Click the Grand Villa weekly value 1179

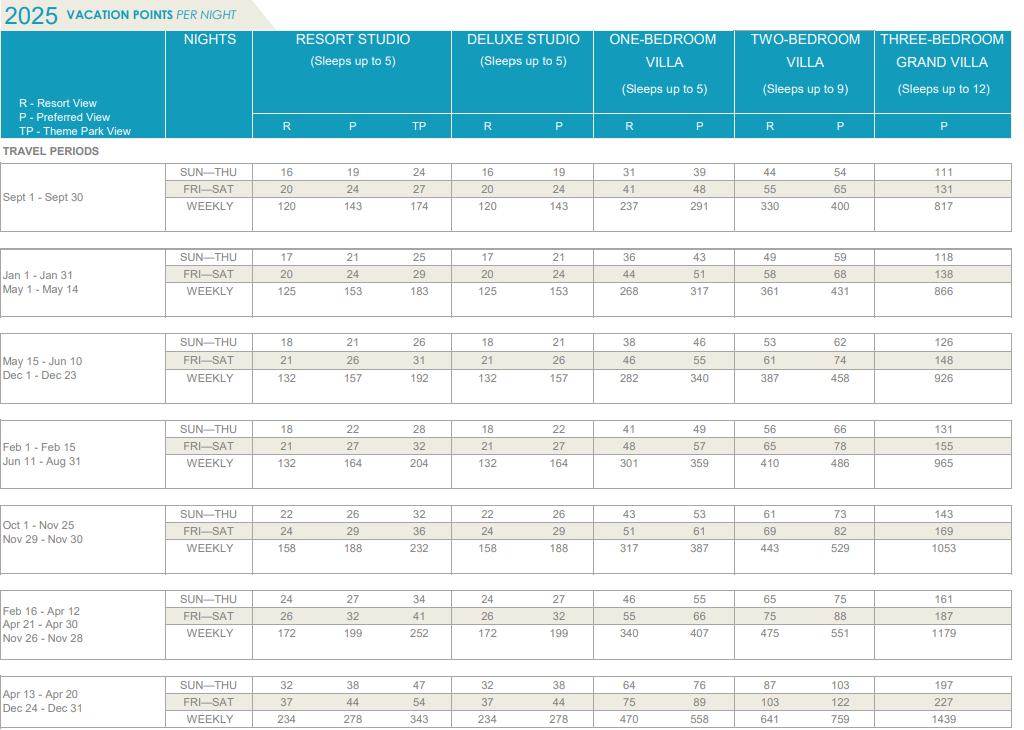944,634
